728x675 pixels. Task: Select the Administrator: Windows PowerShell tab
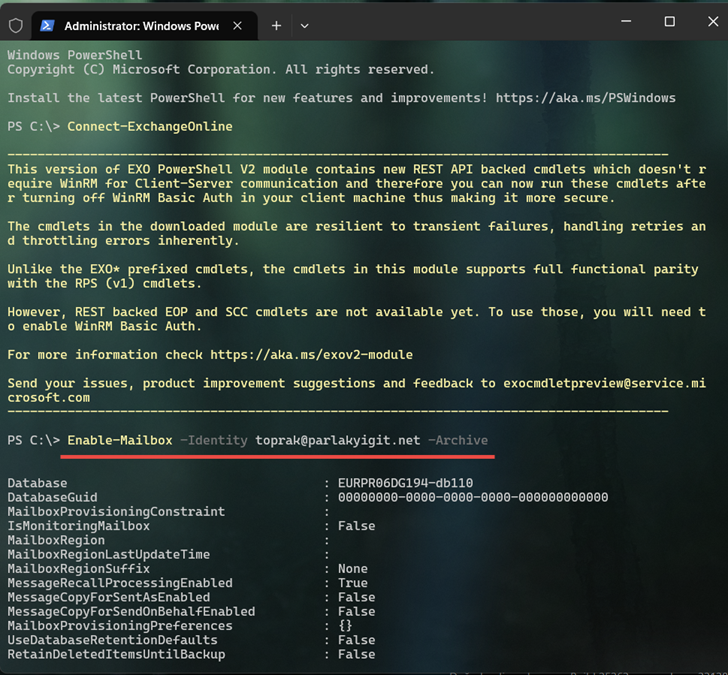point(144,26)
